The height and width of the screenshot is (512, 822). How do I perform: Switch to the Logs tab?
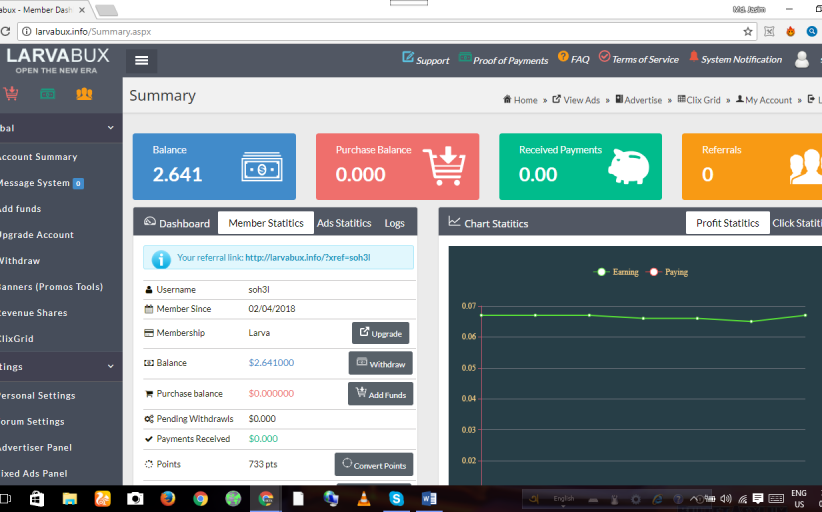(395, 223)
